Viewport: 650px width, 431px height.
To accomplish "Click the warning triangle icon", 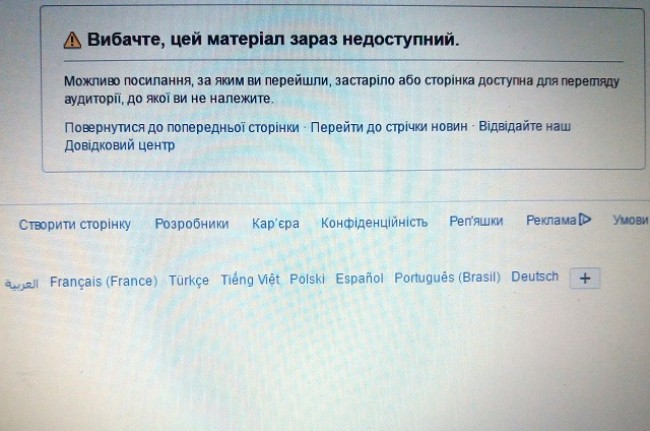I will (73, 41).
